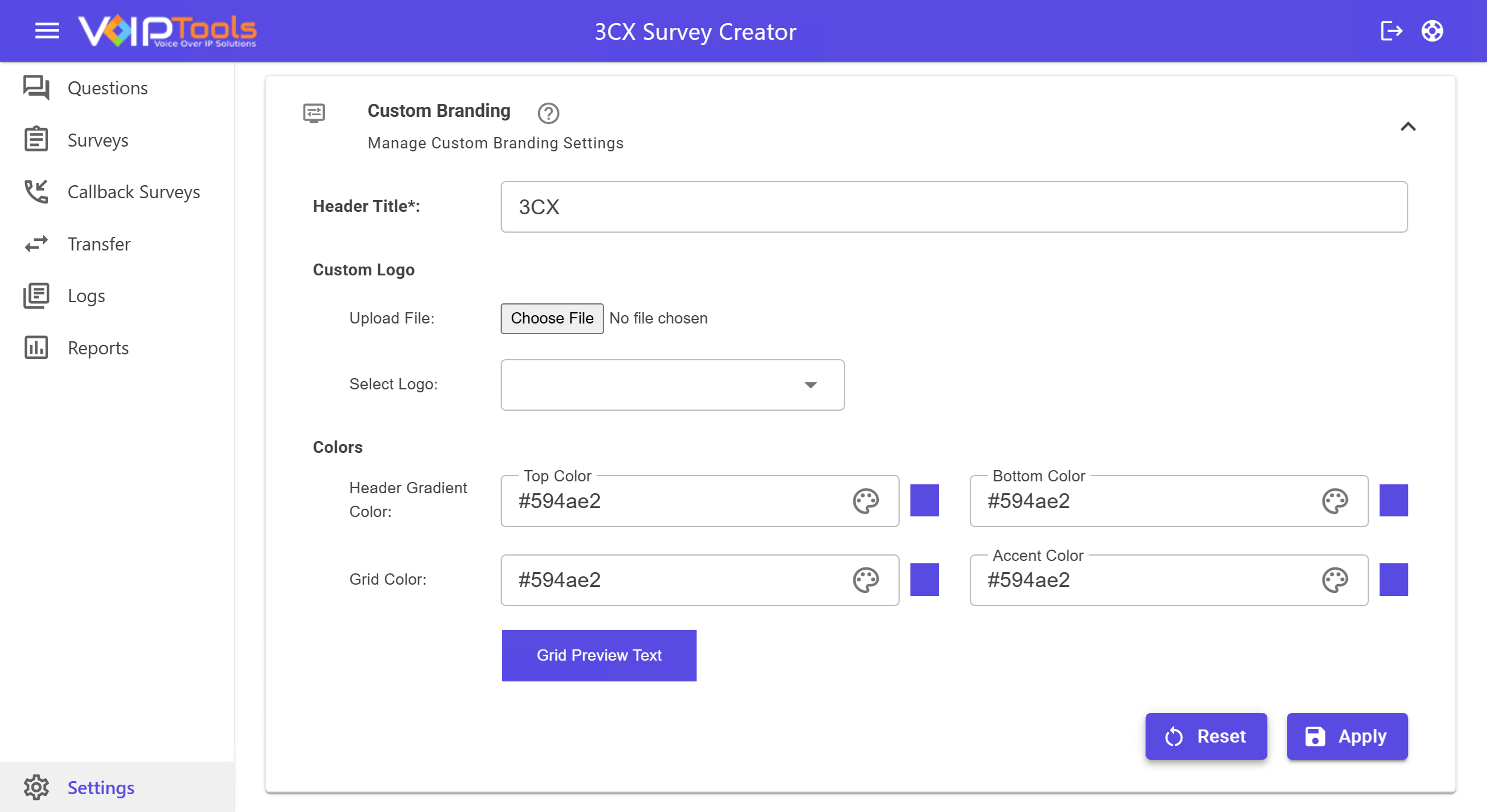
Task: Open the hamburger navigation menu
Action: click(47, 31)
